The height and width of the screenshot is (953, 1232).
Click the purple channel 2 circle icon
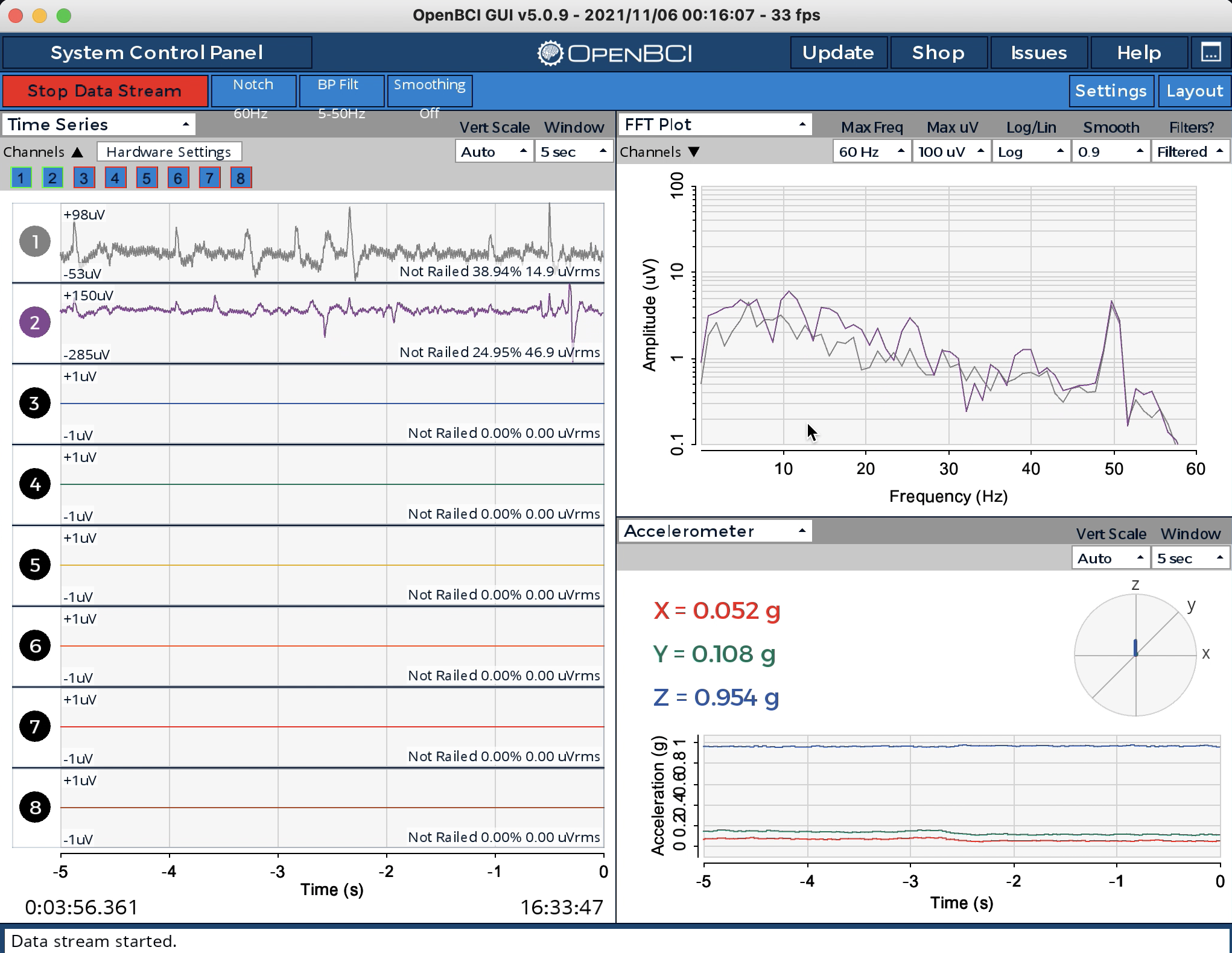35,323
